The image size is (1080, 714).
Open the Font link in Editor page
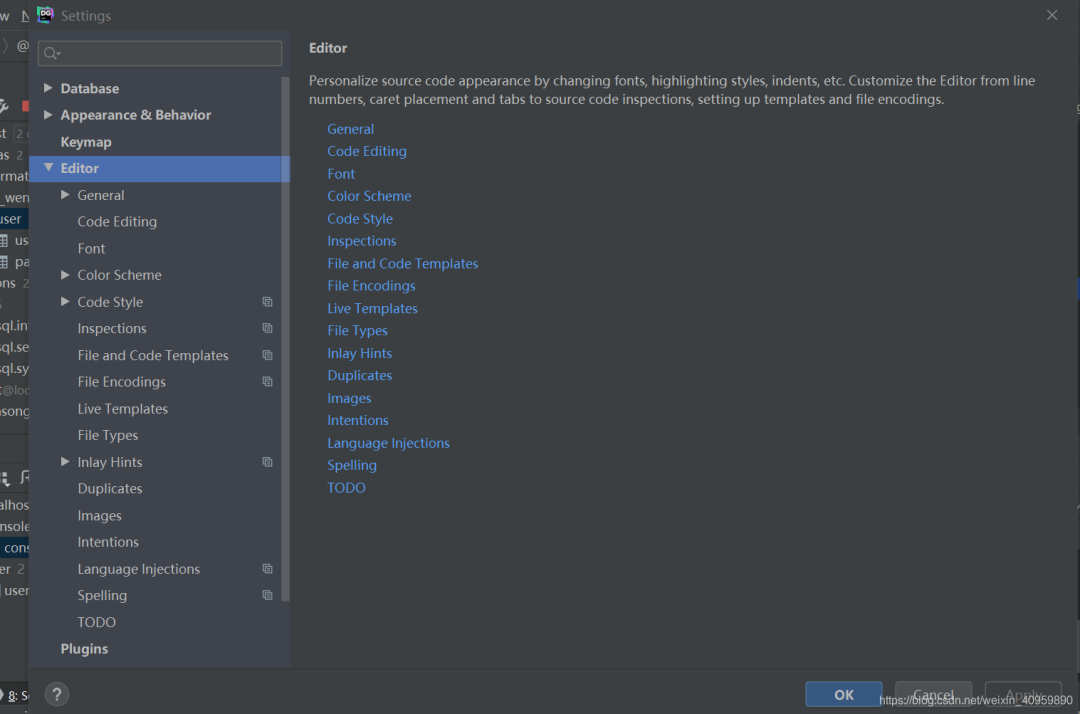click(x=341, y=174)
